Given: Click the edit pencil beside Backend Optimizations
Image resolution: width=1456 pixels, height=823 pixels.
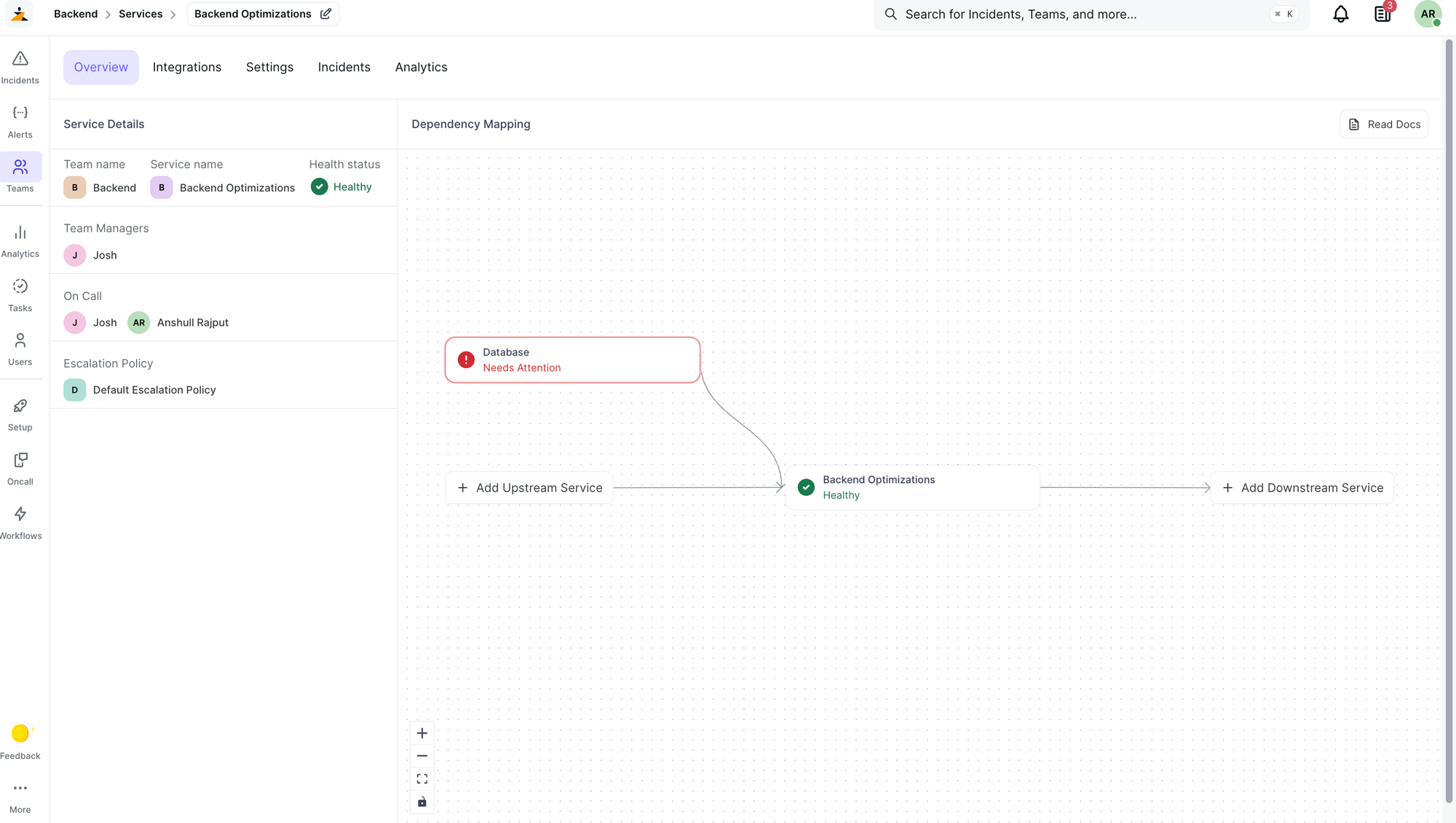Looking at the screenshot, I should click(325, 14).
